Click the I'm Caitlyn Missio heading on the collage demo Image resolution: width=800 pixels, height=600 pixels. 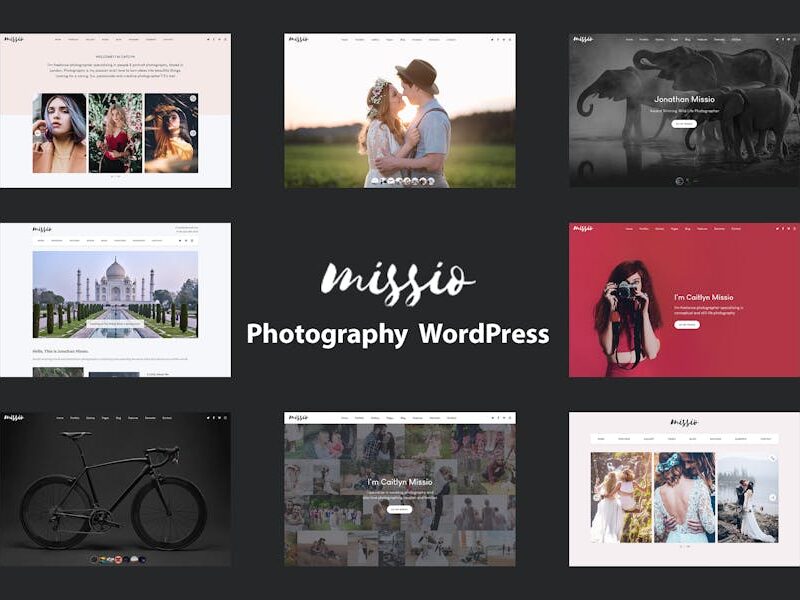[399, 482]
